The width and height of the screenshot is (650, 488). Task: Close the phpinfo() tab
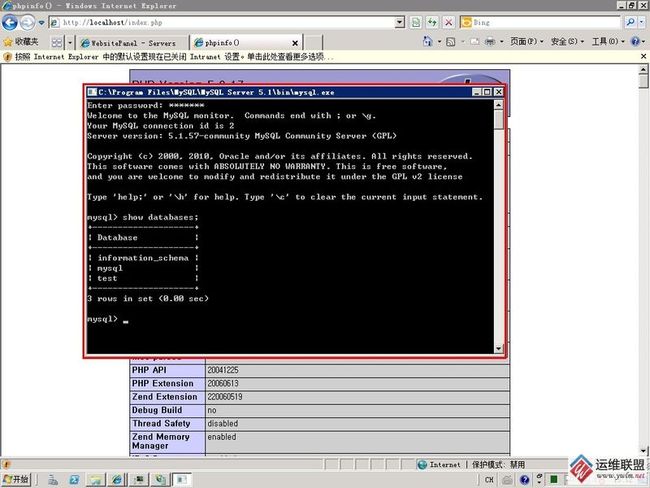(295, 43)
